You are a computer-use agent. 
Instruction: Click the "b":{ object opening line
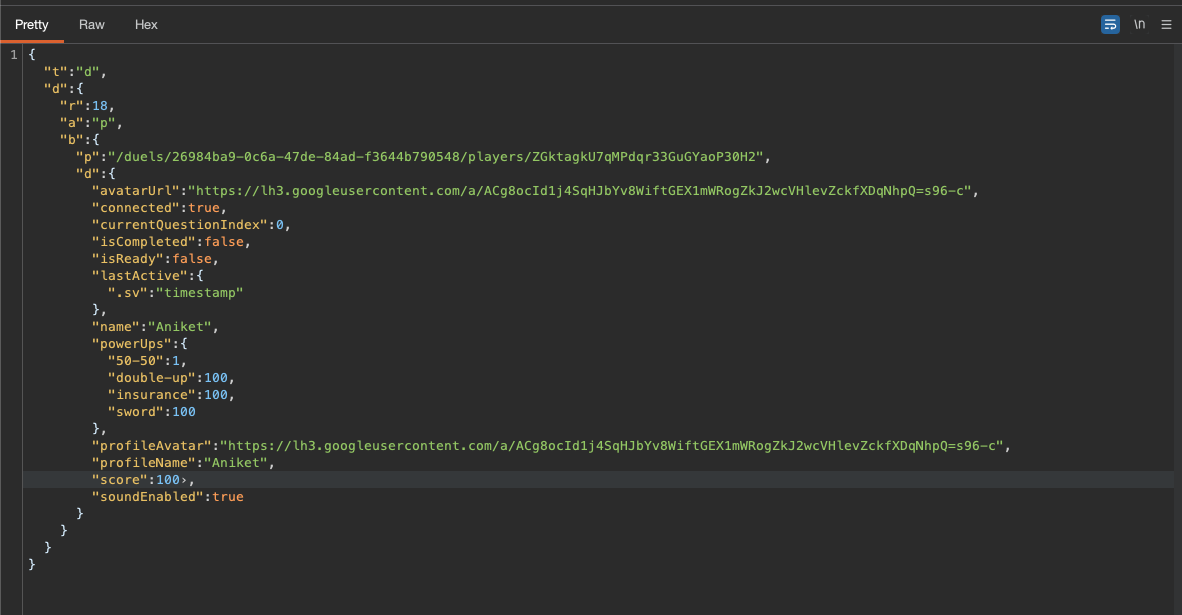click(79, 140)
